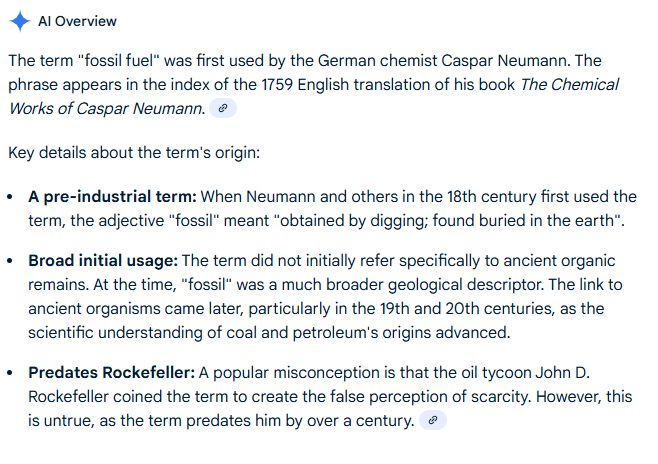Click the bullet dot before "Predates Rockefeller"
Image resolution: width=658 pixels, height=464 pixels.
tap(12, 374)
